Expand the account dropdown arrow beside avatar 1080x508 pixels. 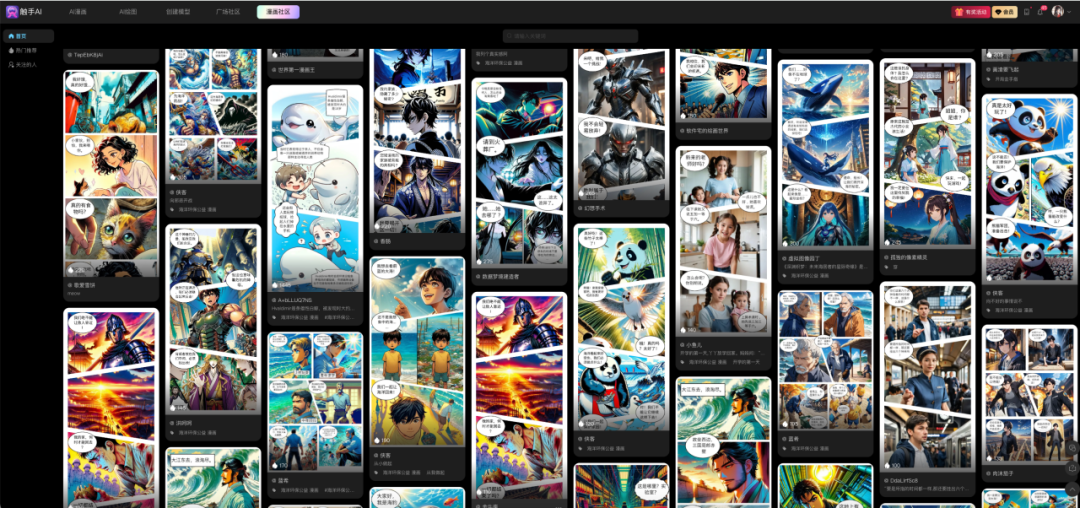[x=1068, y=12]
